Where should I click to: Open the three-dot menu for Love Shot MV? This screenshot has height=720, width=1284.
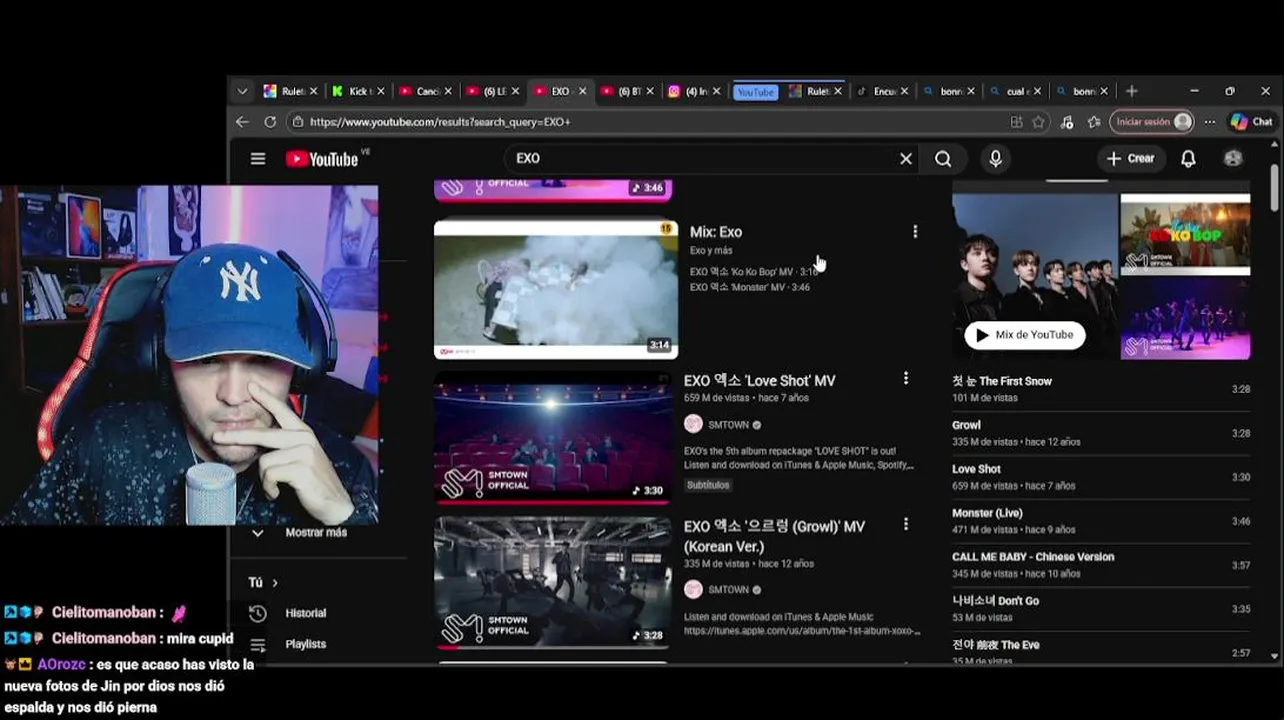906,378
